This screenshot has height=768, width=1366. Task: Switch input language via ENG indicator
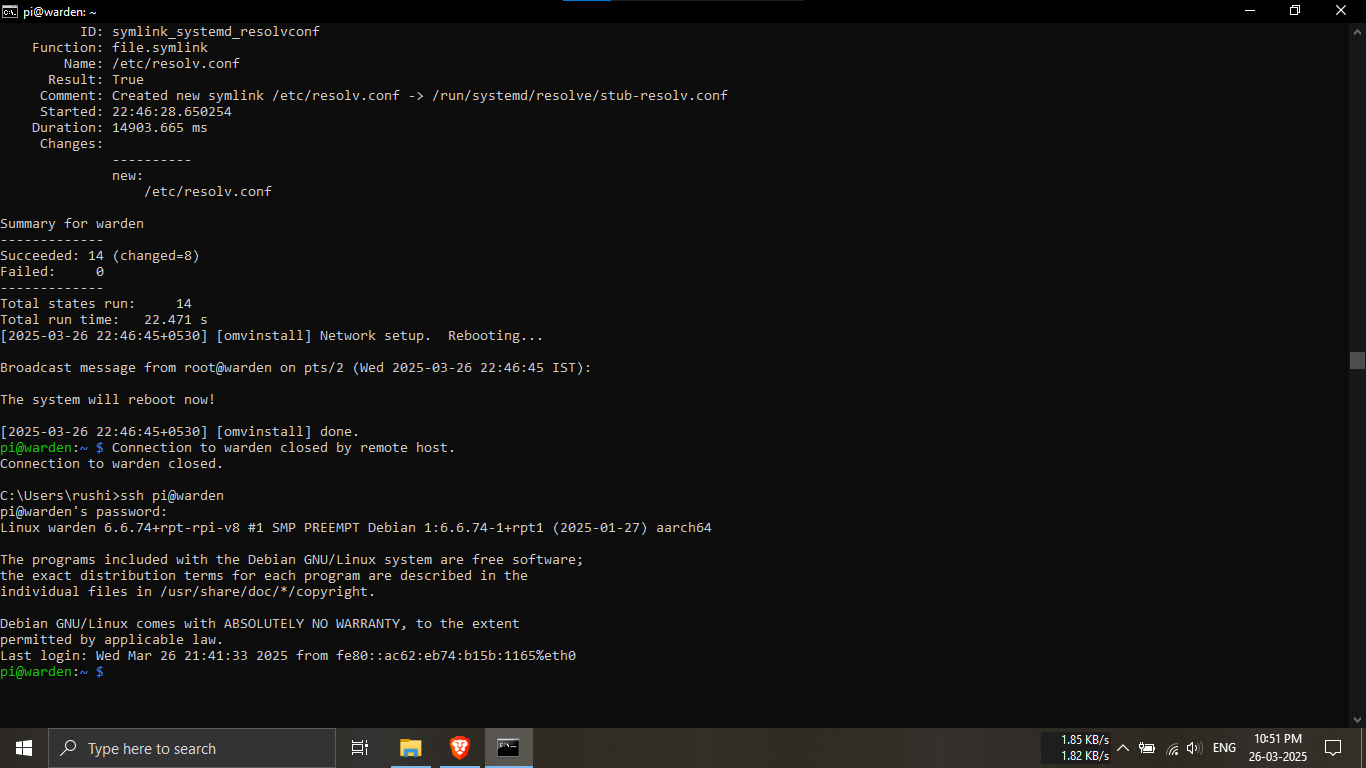coord(1224,748)
